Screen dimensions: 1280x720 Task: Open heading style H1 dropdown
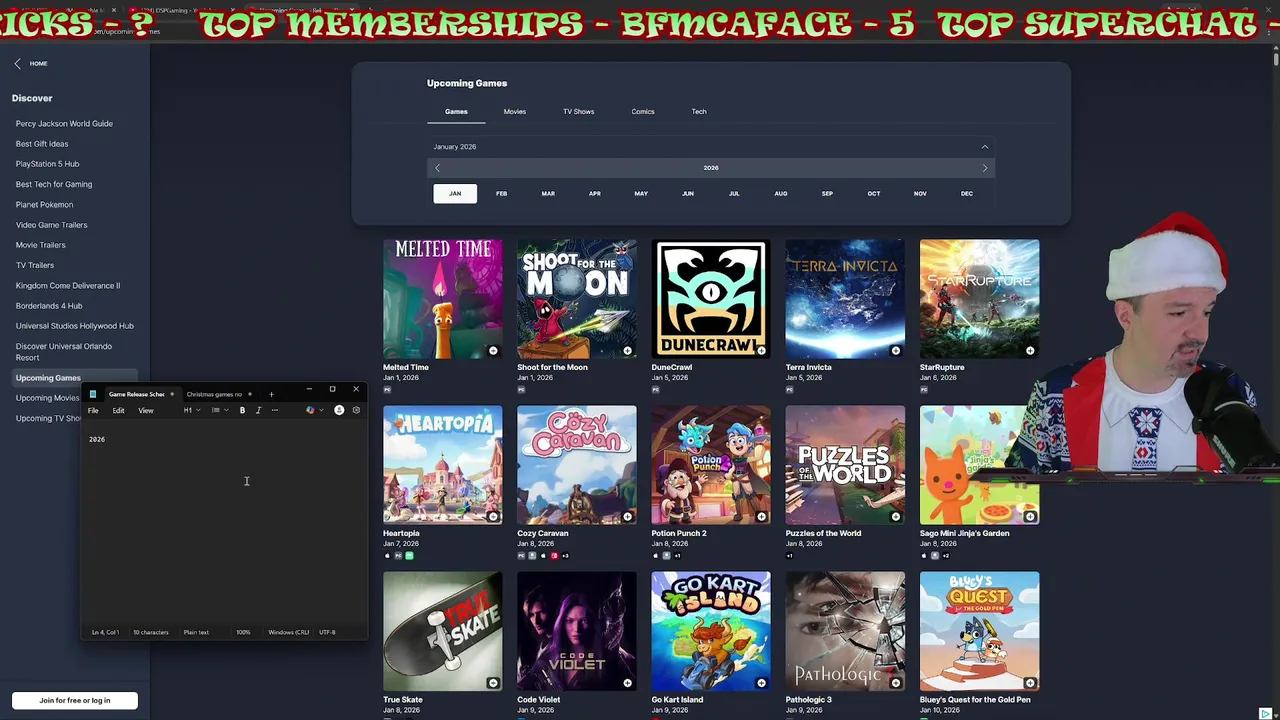[x=191, y=410]
